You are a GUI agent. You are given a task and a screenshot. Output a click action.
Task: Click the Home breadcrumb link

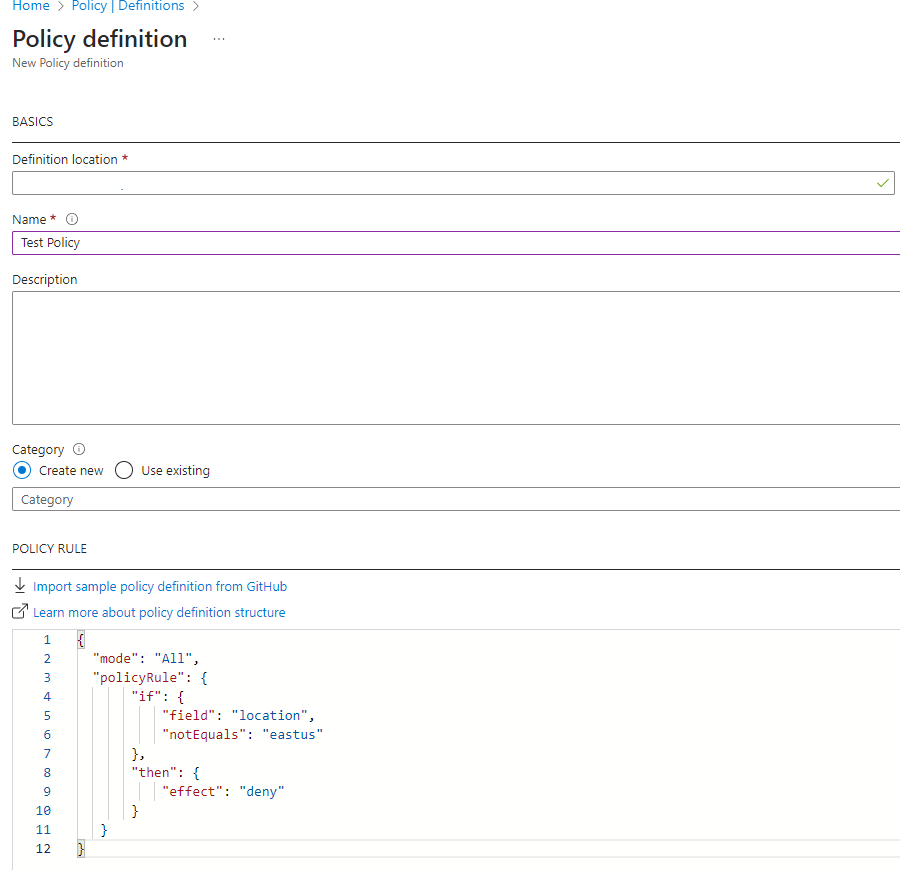(30, 7)
